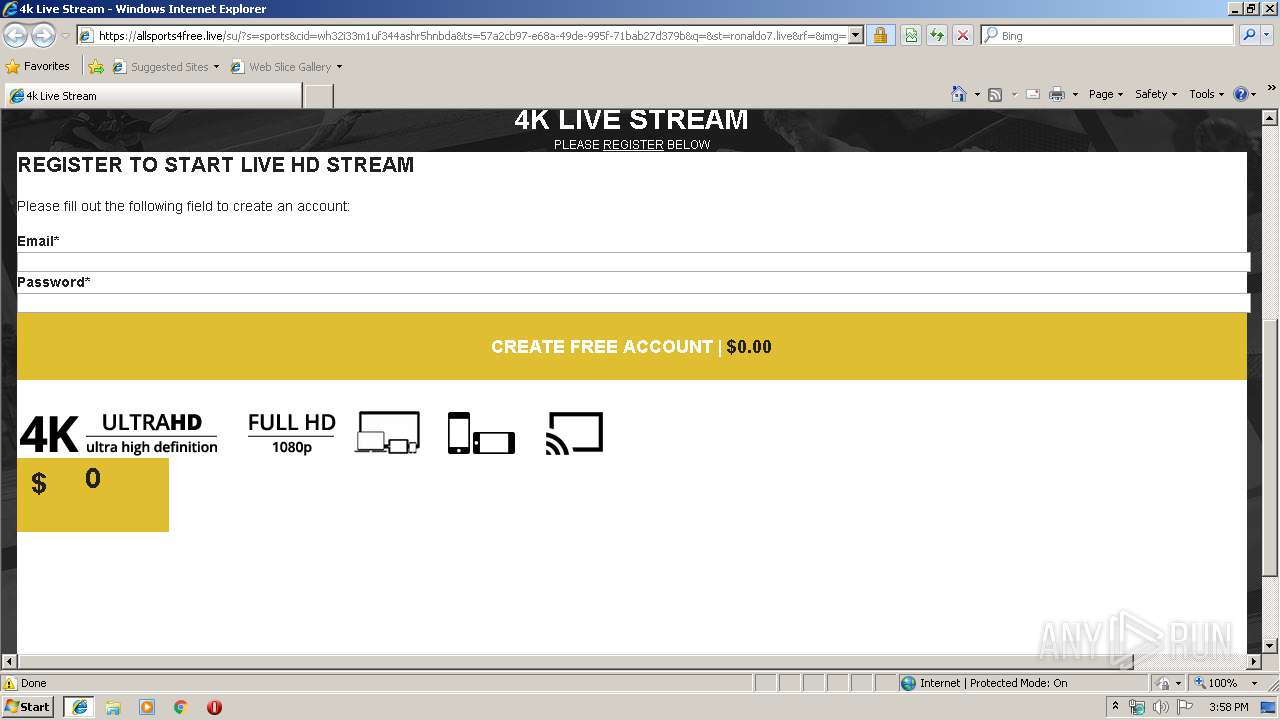Click the command bar overflow chevron
The image size is (1280, 720).
[1272, 90]
